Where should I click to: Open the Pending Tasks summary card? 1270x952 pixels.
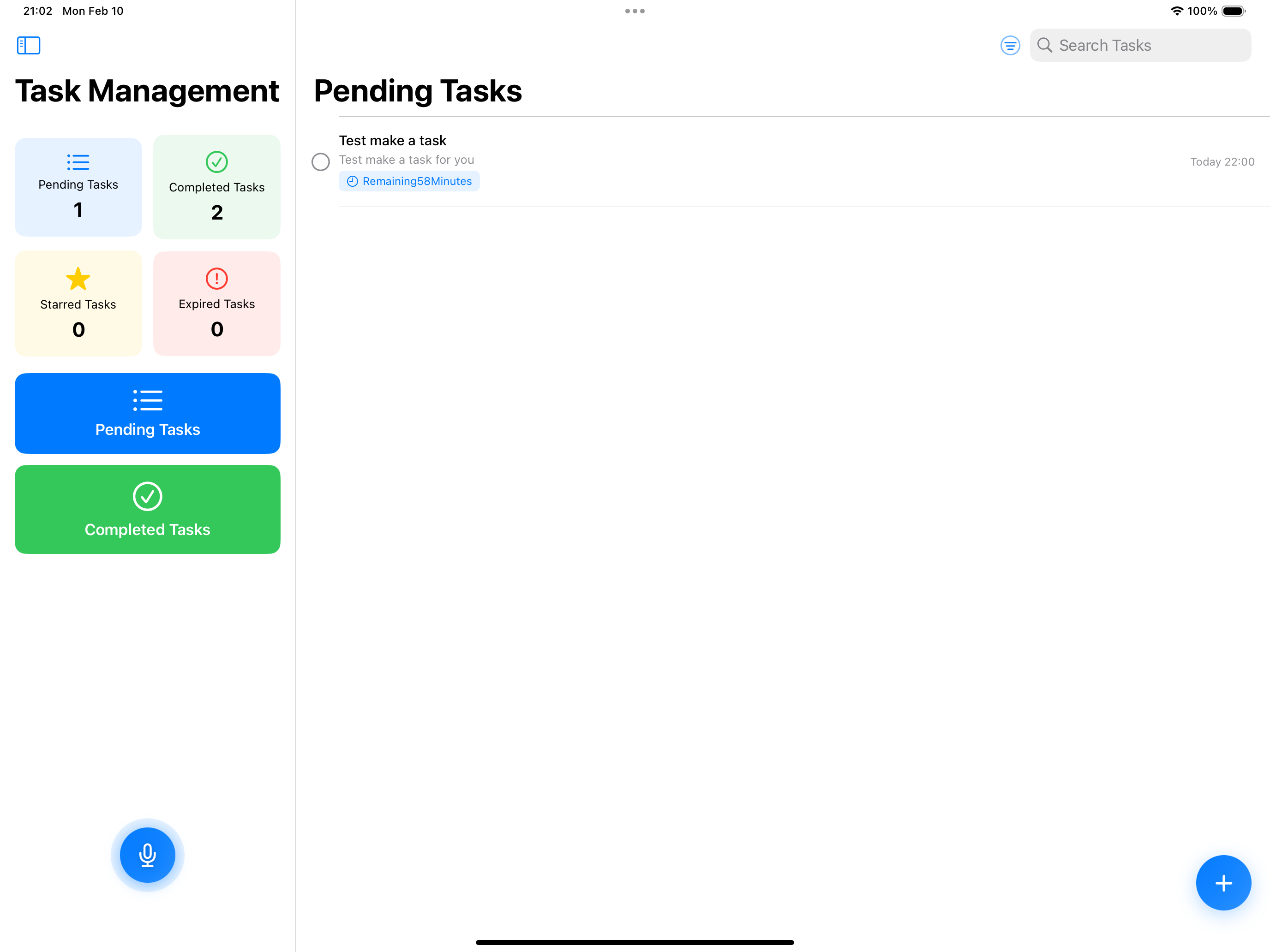(x=78, y=187)
